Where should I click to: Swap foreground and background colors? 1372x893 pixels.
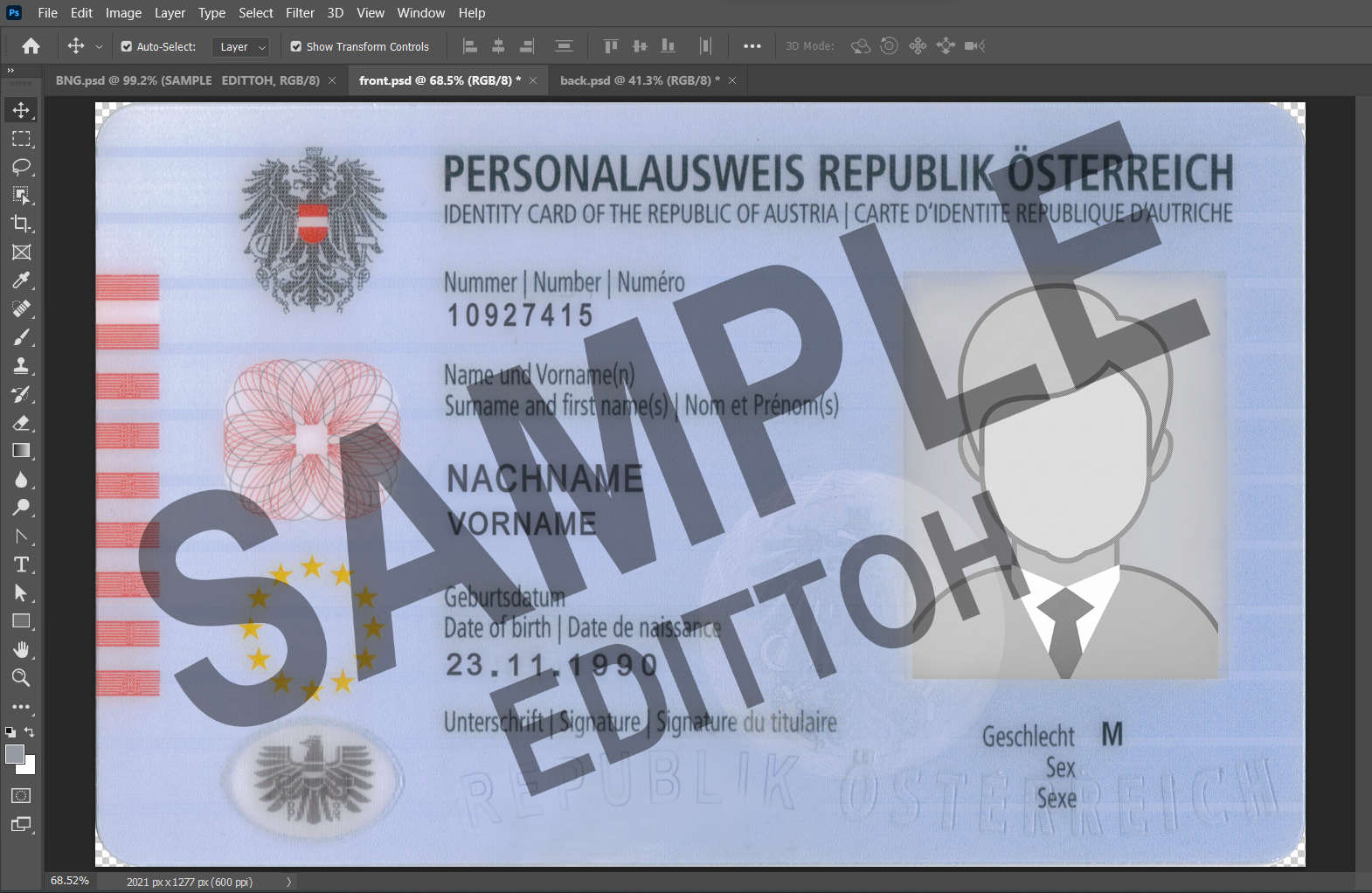click(x=30, y=732)
